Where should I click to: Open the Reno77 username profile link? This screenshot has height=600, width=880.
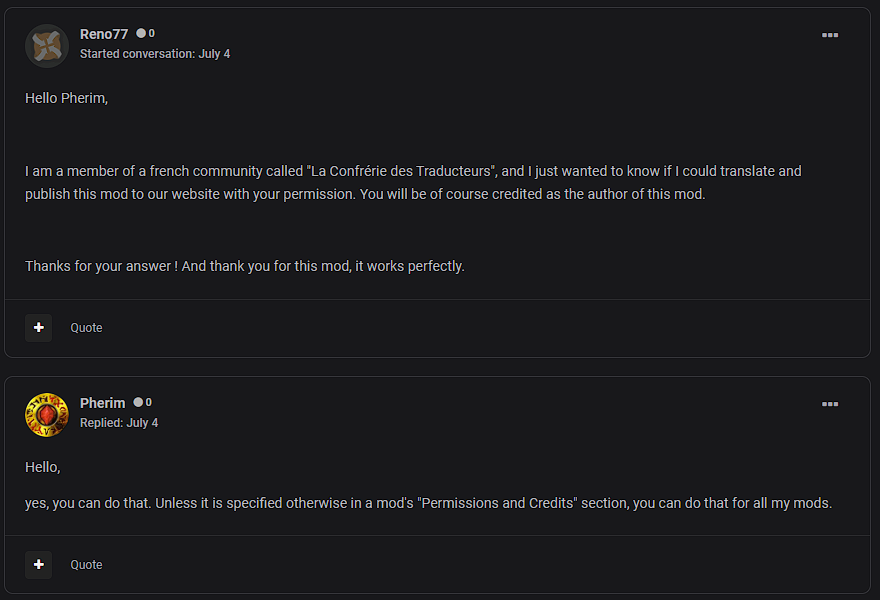104,34
